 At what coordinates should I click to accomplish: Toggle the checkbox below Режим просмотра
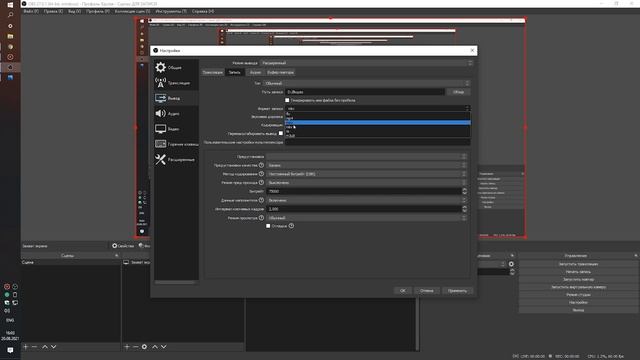(x=268, y=226)
